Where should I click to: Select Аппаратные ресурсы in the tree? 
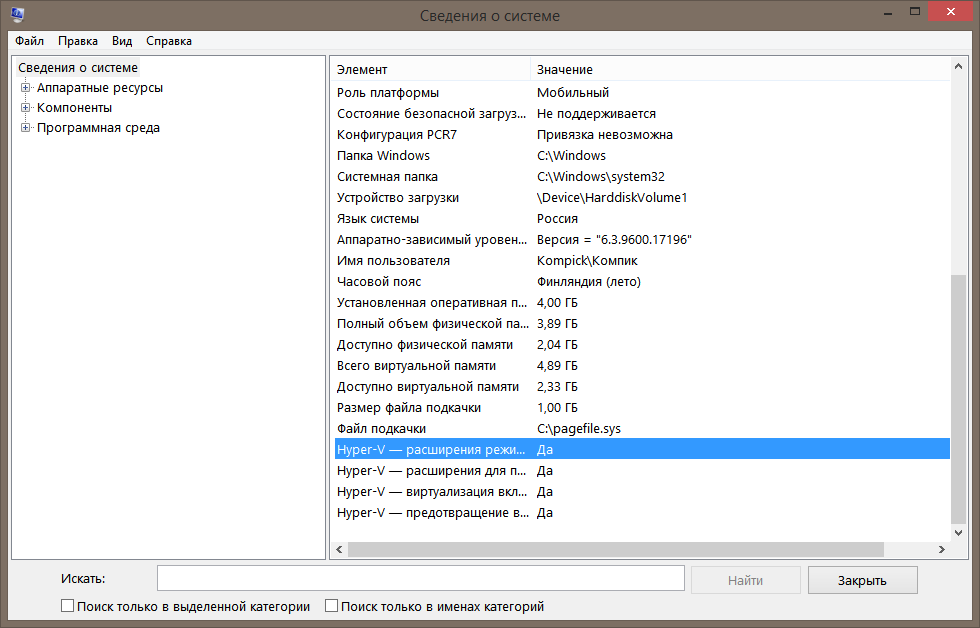click(x=100, y=87)
